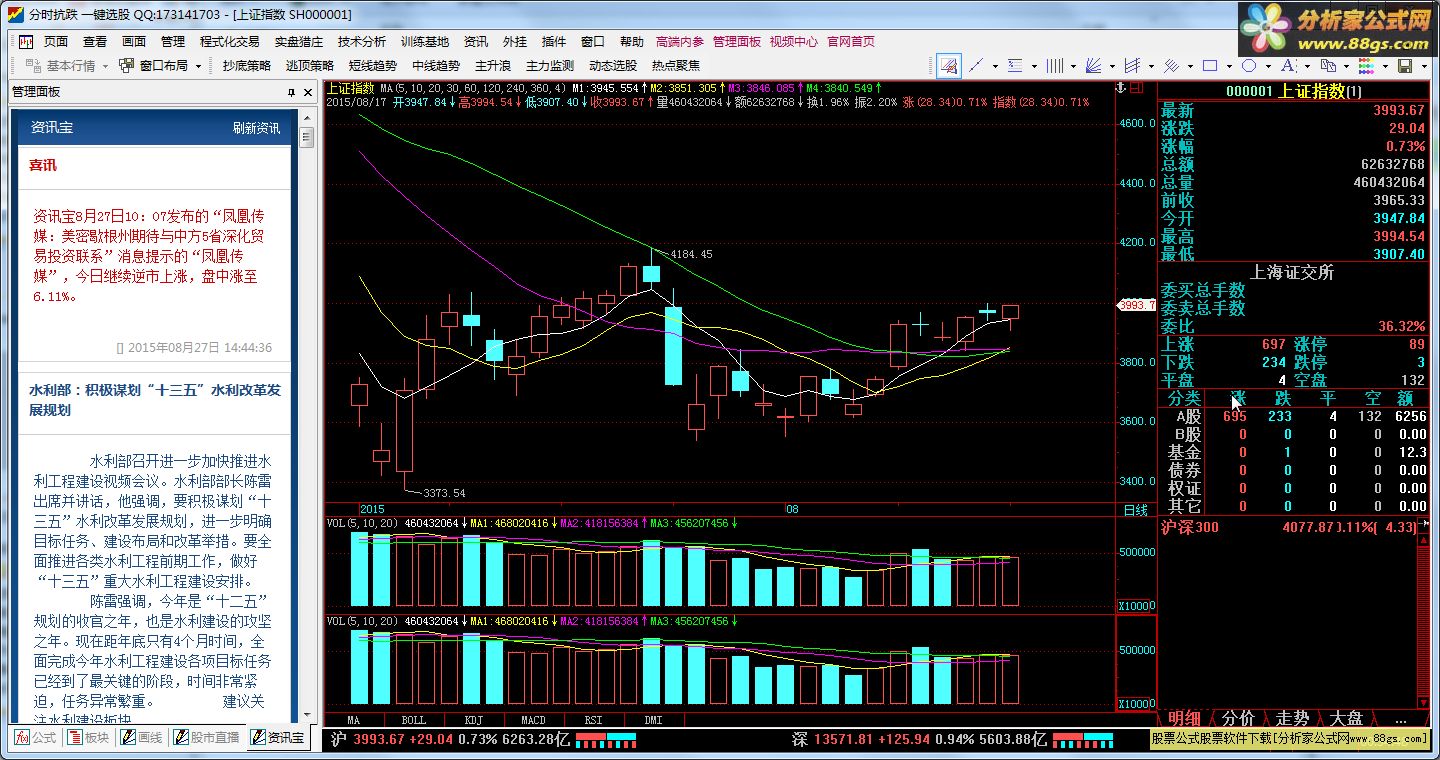Click the 逃顶策略 toolbar button
Viewport: 1440px width, 760px height.
click(310, 66)
